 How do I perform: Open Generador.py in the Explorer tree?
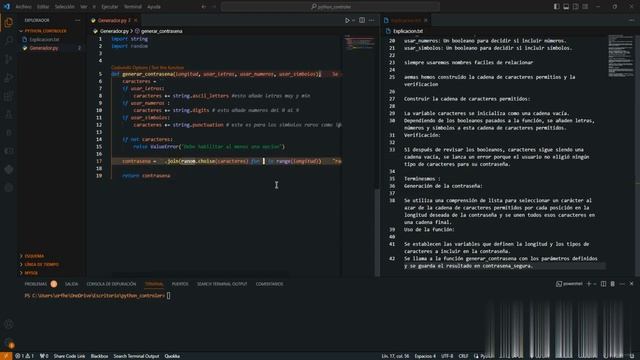(44, 48)
